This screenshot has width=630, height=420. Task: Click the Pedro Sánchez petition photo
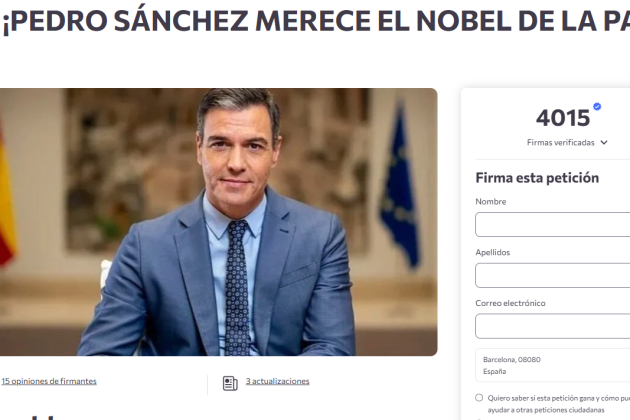click(219, 222)
